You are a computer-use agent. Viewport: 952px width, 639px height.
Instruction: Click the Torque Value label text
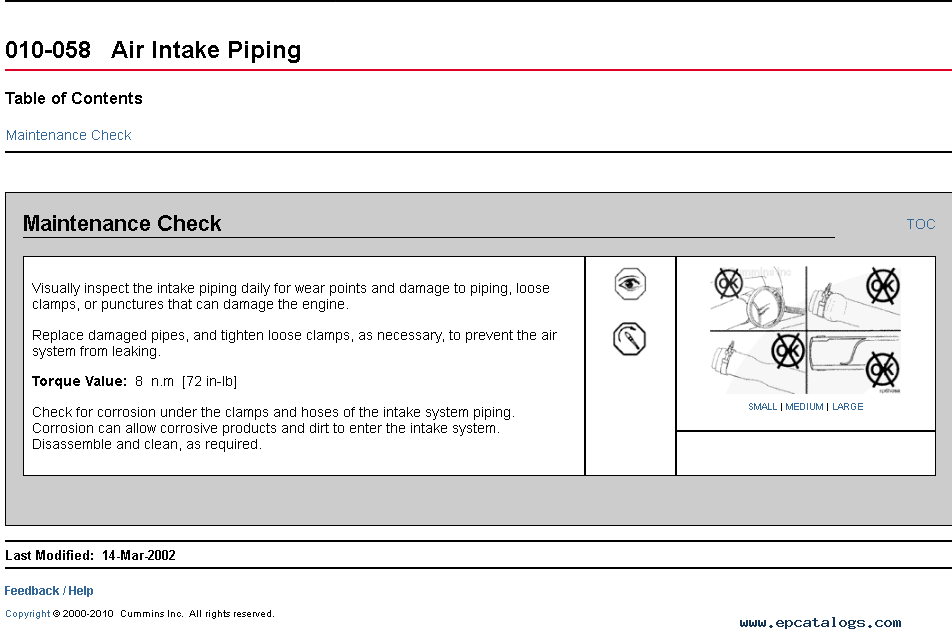pyautogui.click(x=79, y=381)
